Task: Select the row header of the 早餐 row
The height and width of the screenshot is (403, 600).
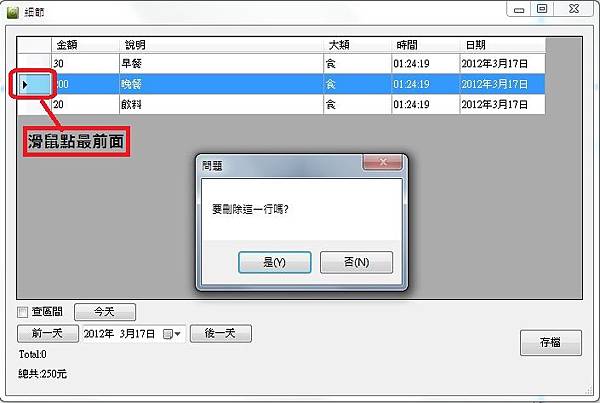Action: 34,64
